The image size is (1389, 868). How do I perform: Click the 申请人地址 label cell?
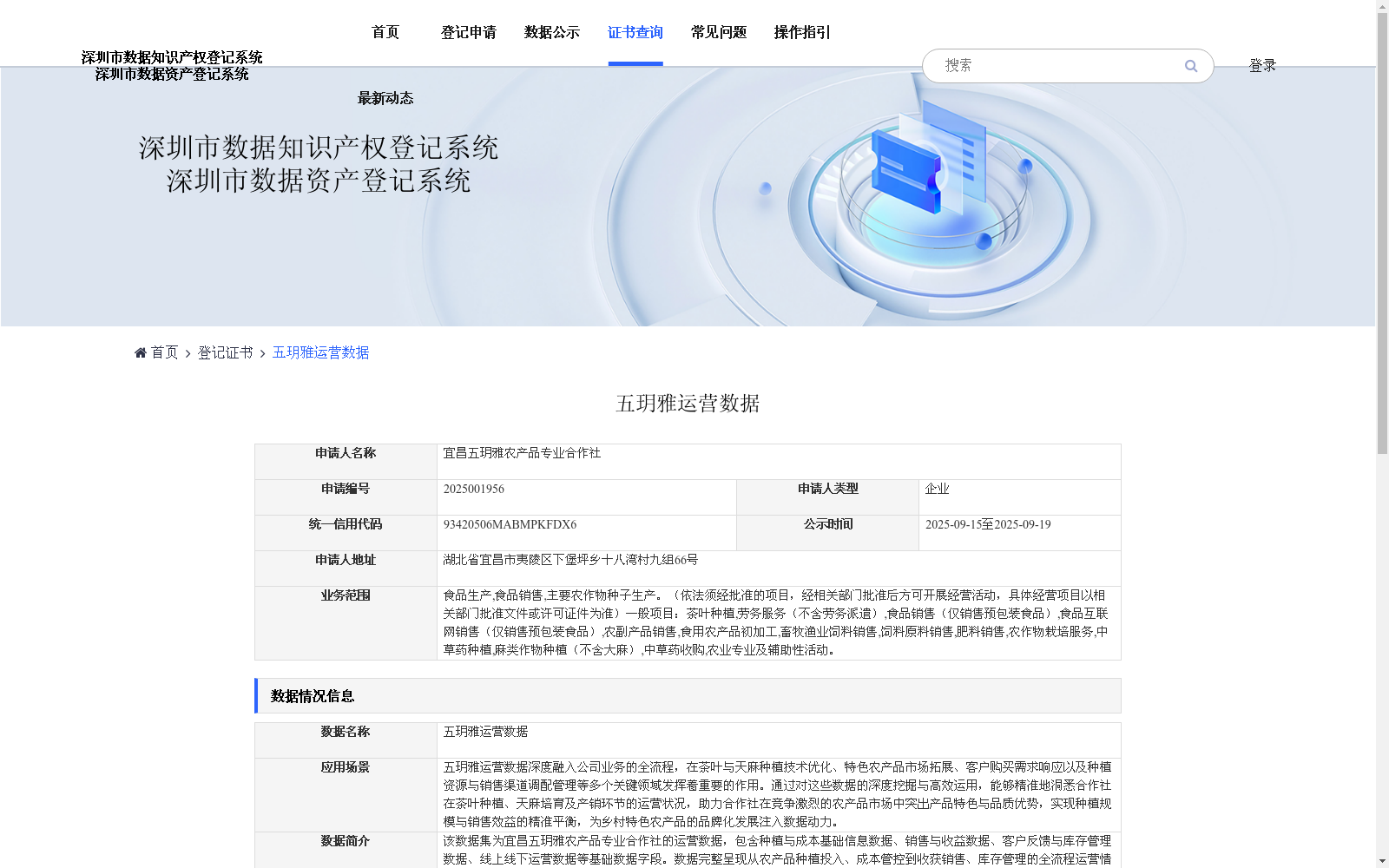tap(346, 569)
